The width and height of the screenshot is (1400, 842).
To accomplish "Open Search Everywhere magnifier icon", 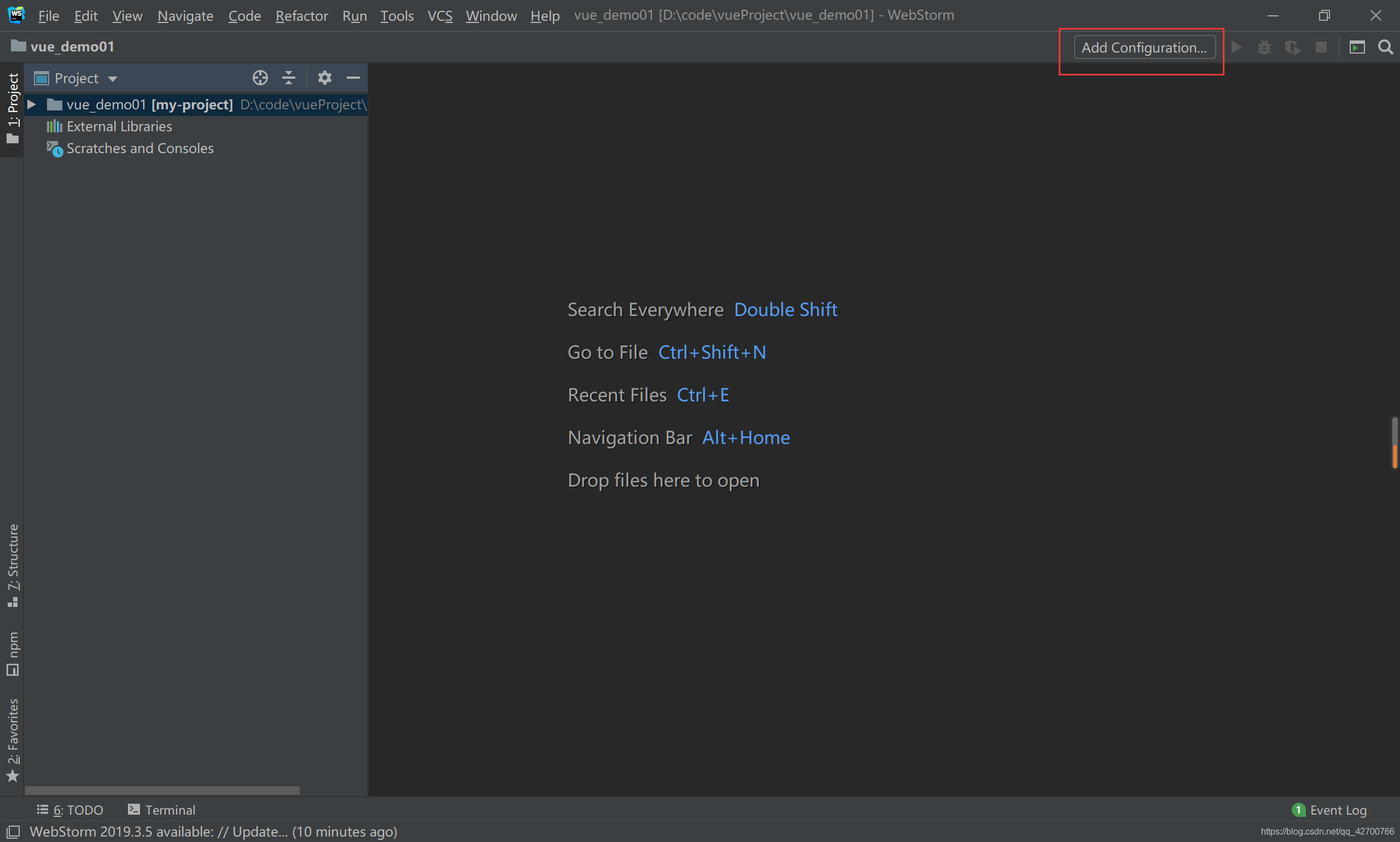I will tap(1386, 47).
